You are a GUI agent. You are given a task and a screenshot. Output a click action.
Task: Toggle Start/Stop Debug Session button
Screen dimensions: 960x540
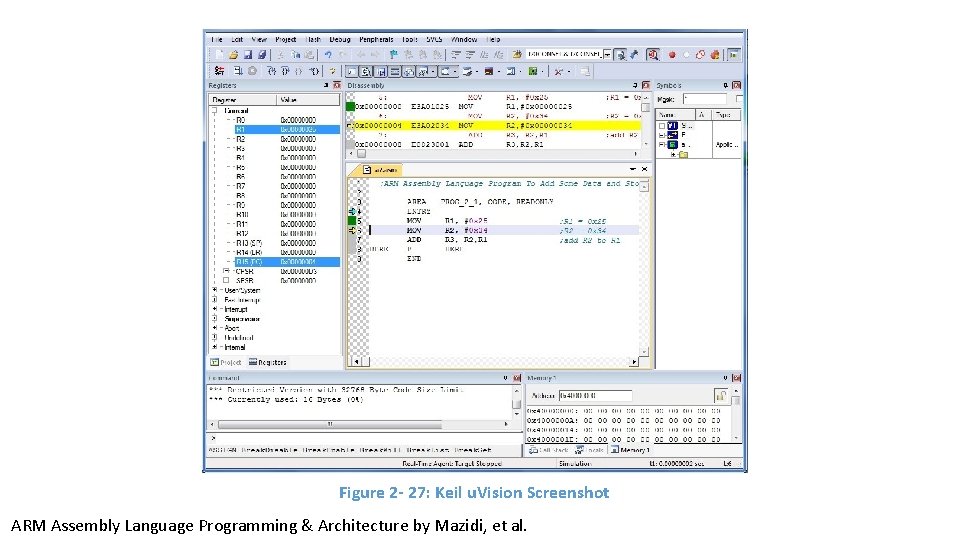pyautogui.click(x=653, y=54)
